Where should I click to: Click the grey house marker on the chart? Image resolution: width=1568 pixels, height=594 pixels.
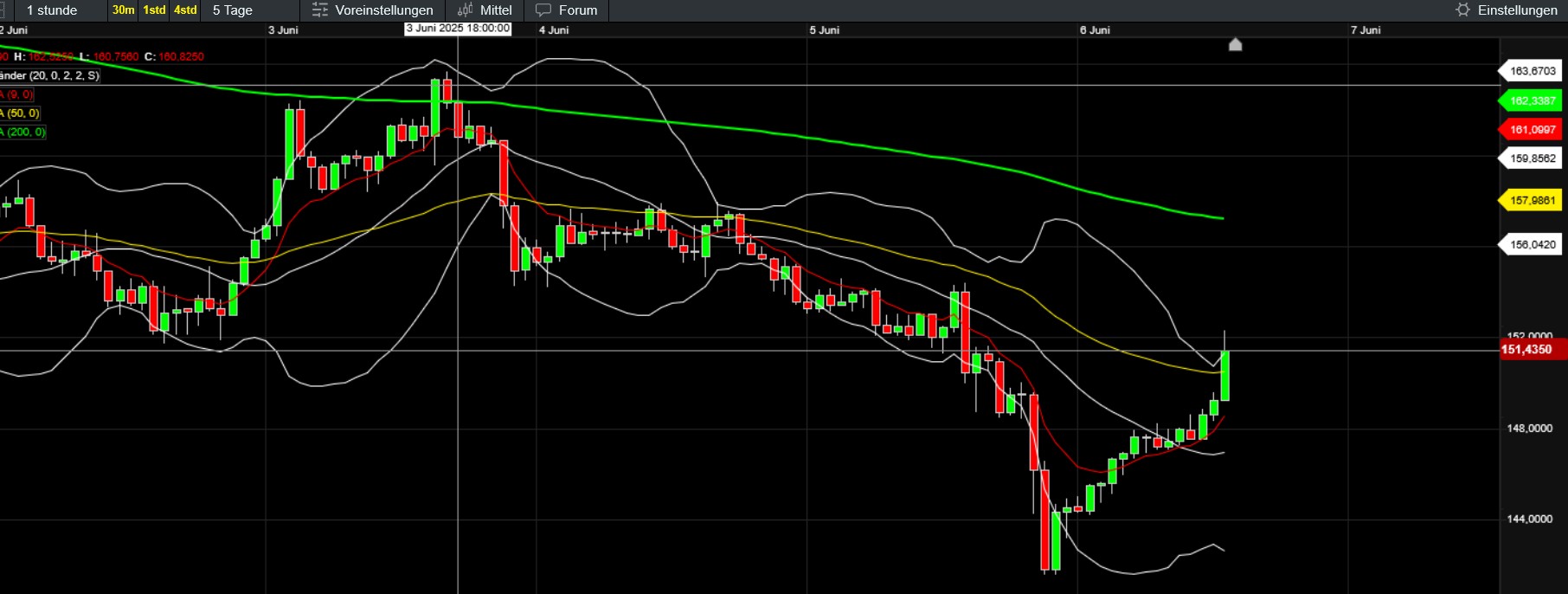[1236, 44]
